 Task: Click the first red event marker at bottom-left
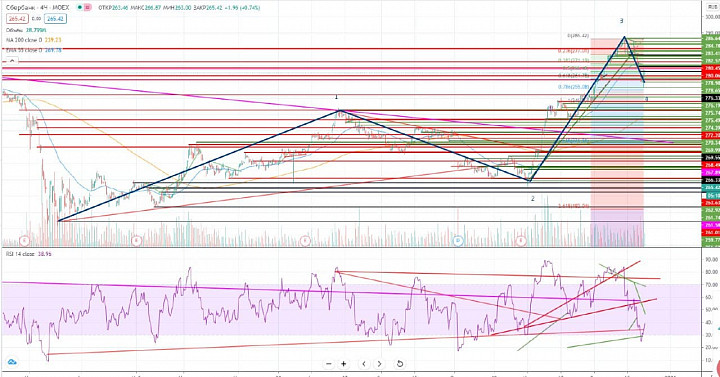24,241
